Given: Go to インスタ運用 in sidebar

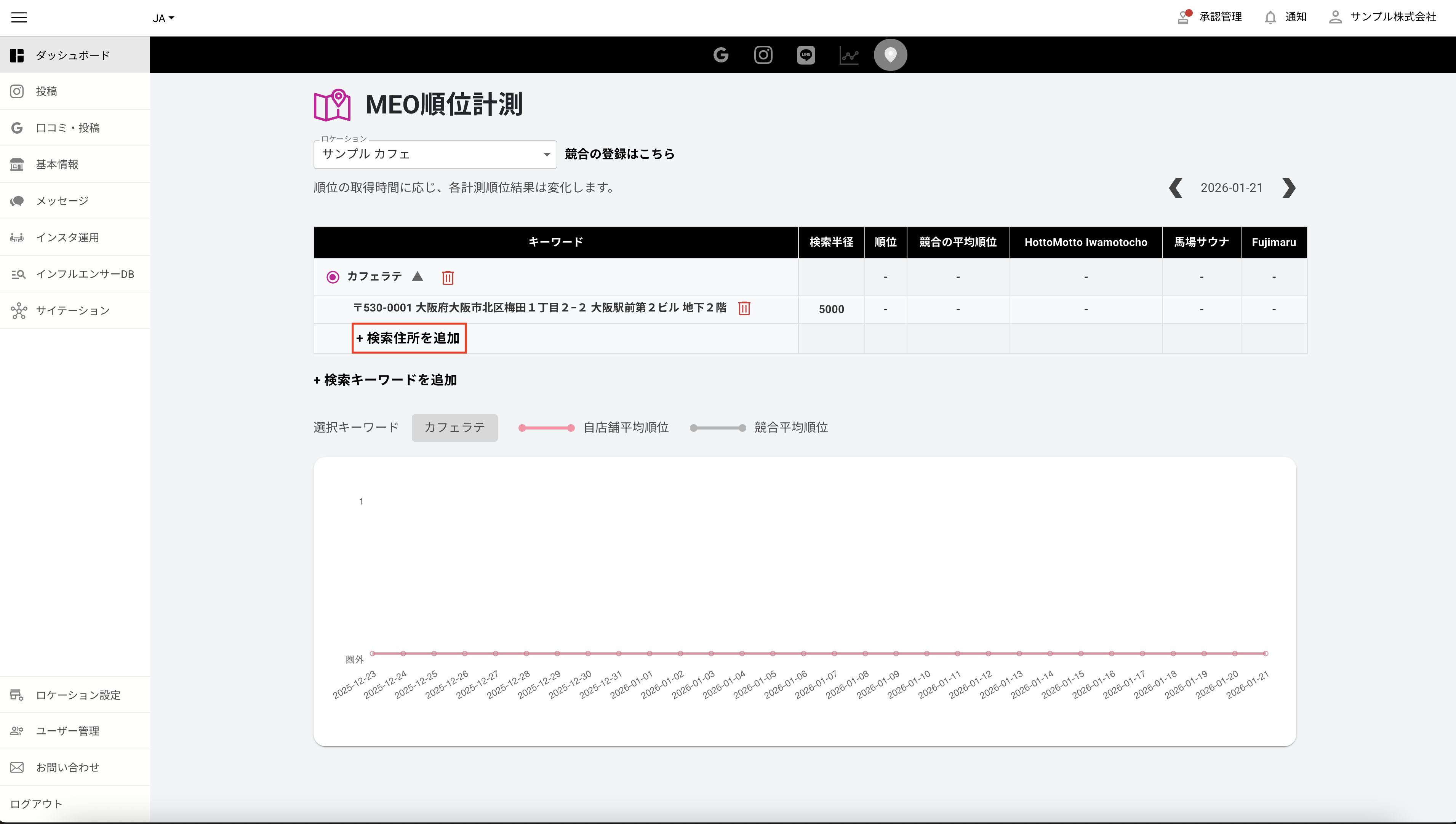Looking at the screenshot, I should tap(75, 237).
